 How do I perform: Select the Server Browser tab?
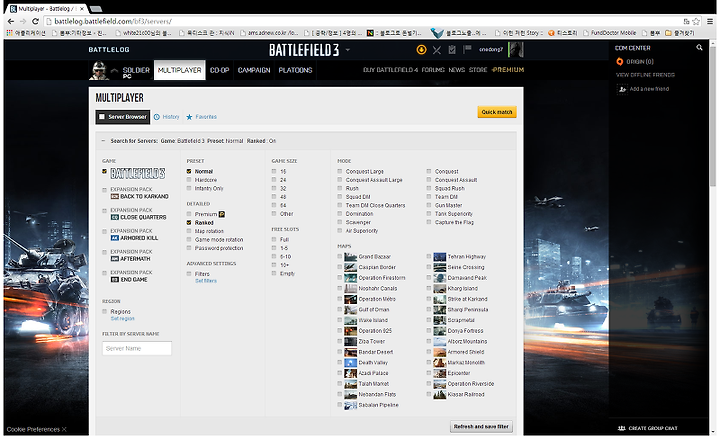point(123,117)
